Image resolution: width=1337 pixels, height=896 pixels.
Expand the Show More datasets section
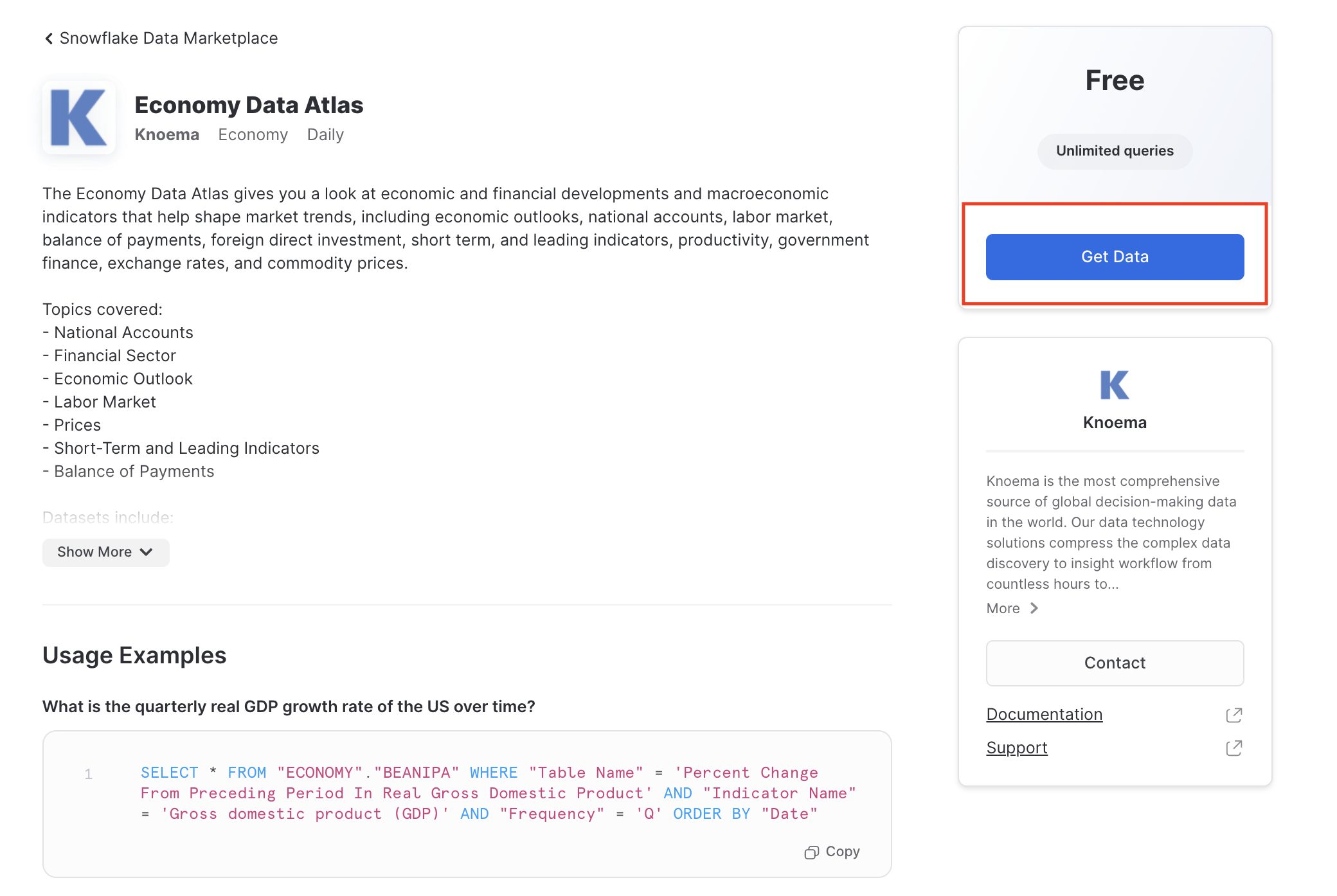(105, 551)
